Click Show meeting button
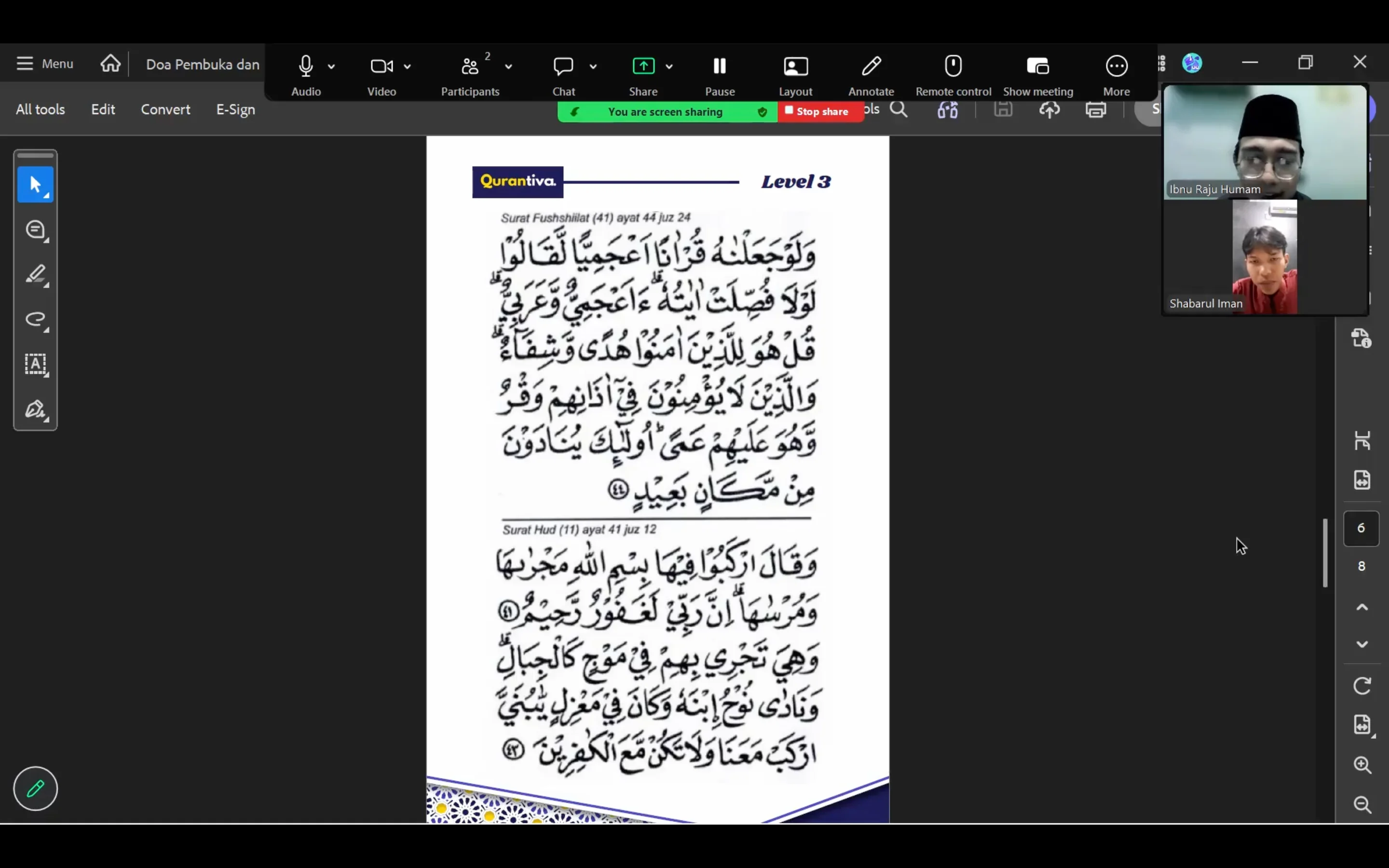The width and height of the screenshot is (1389, 868). pos(1038,75)
